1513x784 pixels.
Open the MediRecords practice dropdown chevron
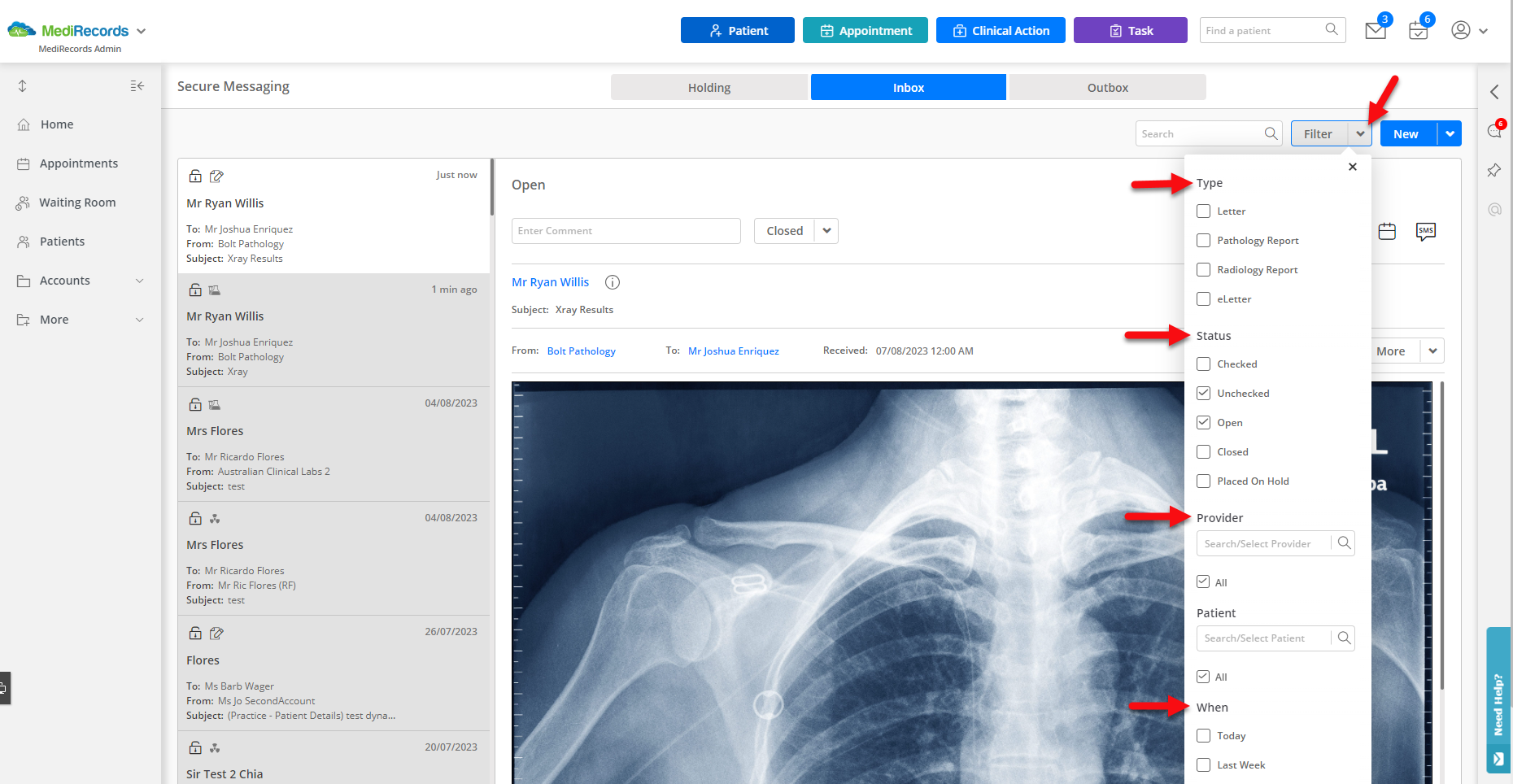click(141, 31)
